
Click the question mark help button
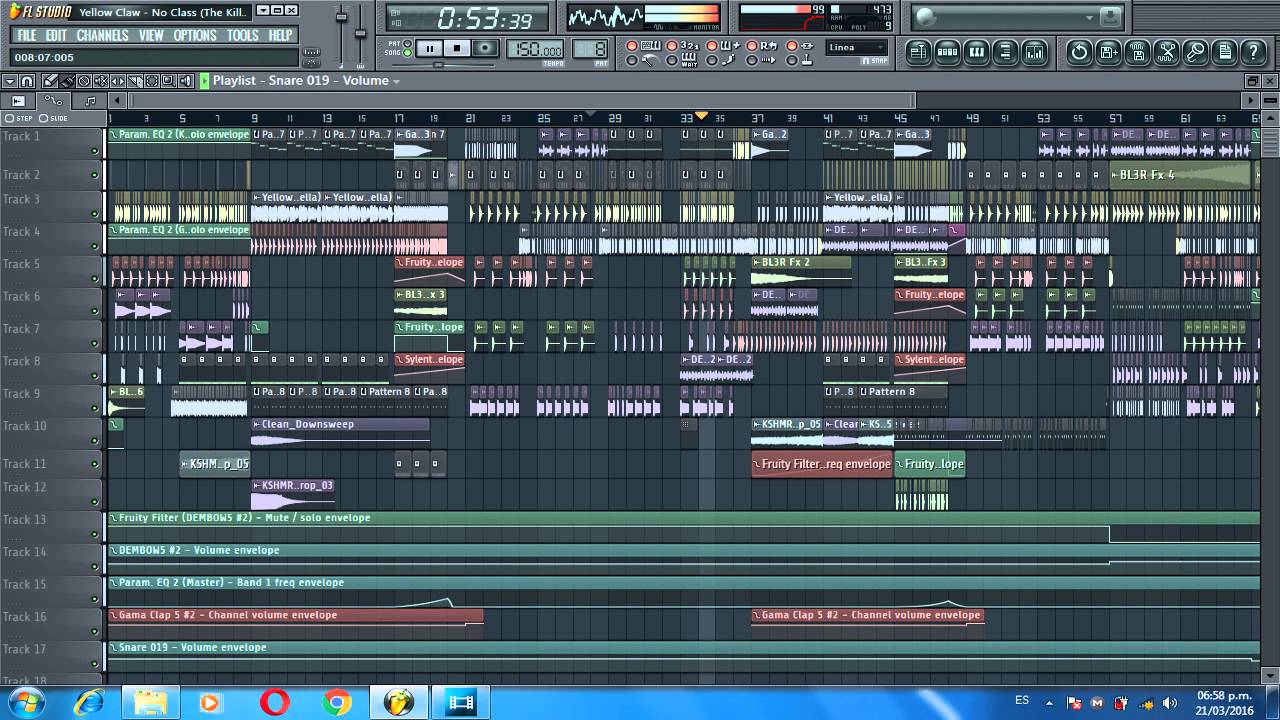(1253, 52)
